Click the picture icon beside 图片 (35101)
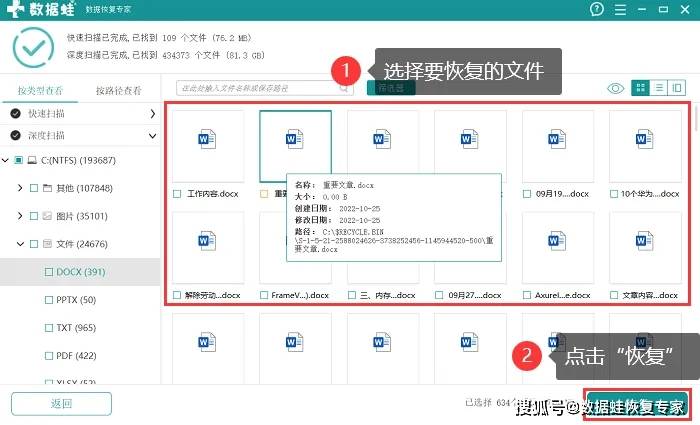 [47, 216]
